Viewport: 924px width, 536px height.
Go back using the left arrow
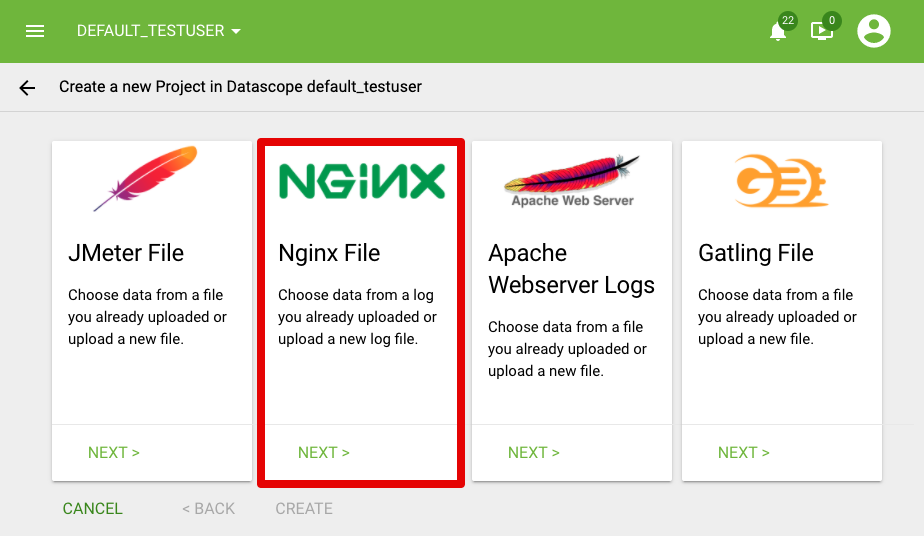pos(27,88)
